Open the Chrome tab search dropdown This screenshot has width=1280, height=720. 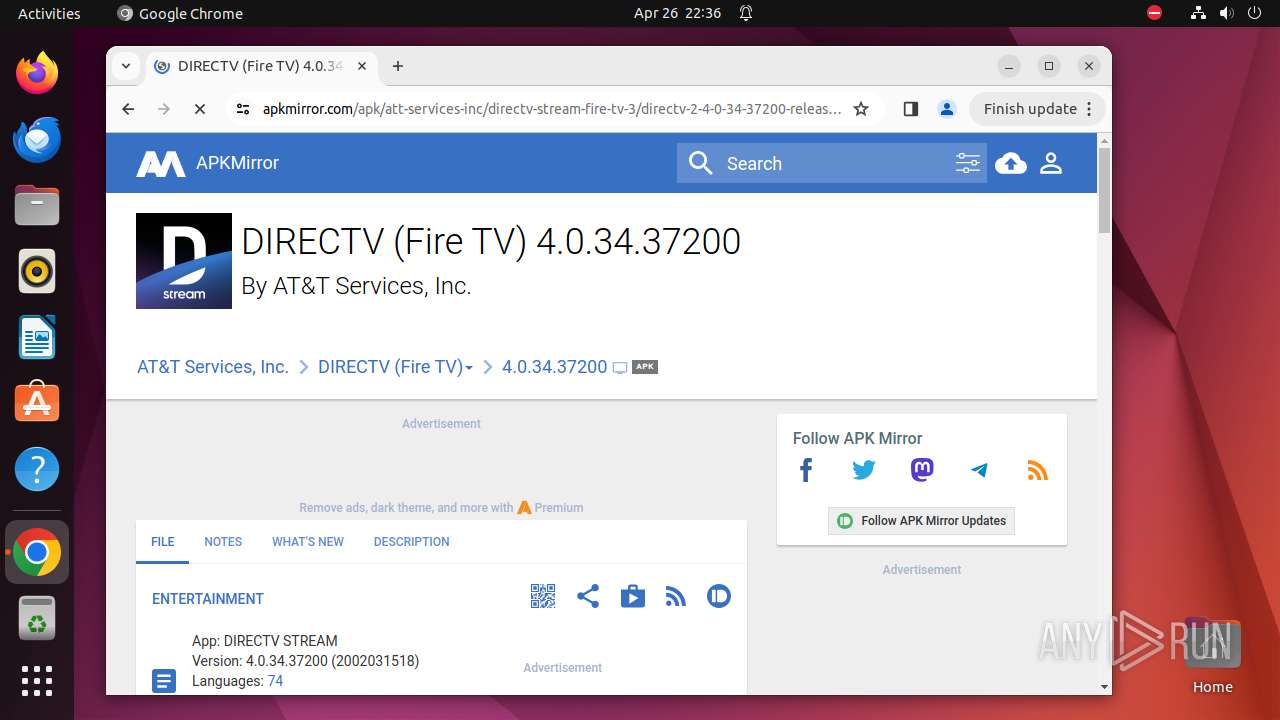pos(126,66)
